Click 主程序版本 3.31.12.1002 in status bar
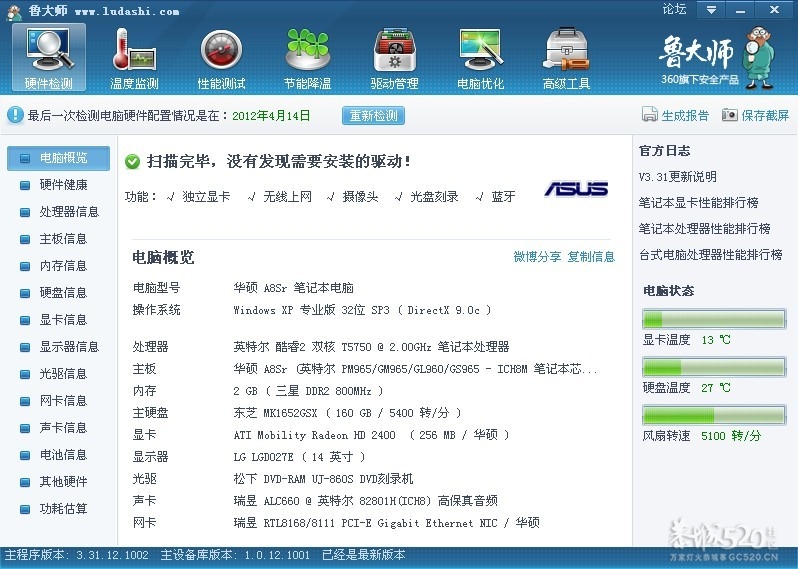 click(76, 555)
